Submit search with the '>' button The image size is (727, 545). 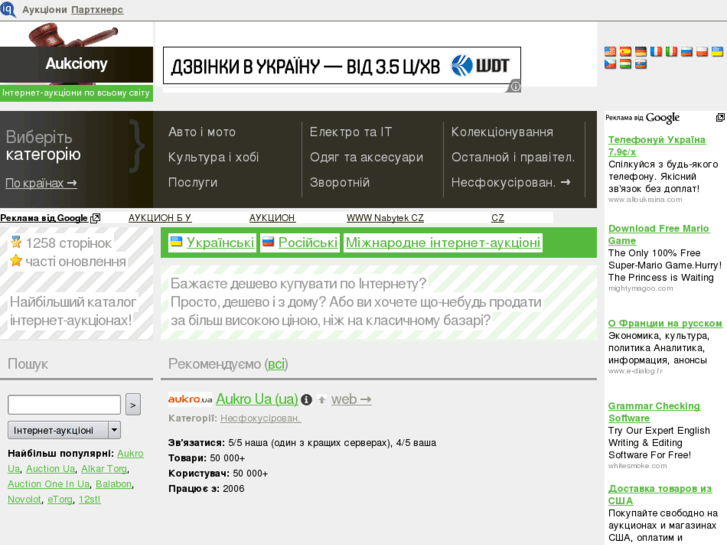pyautogui.click(x=133, y=405)
